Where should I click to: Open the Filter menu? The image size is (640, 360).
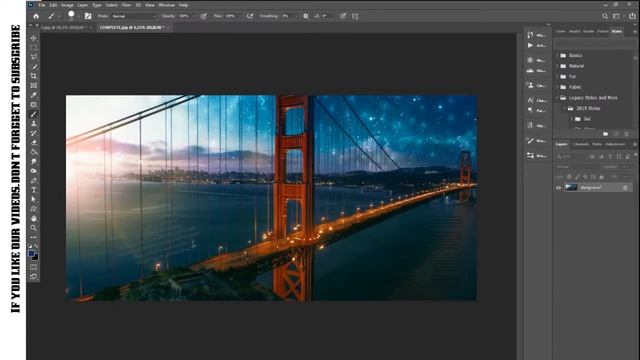(x=126, y=5)
